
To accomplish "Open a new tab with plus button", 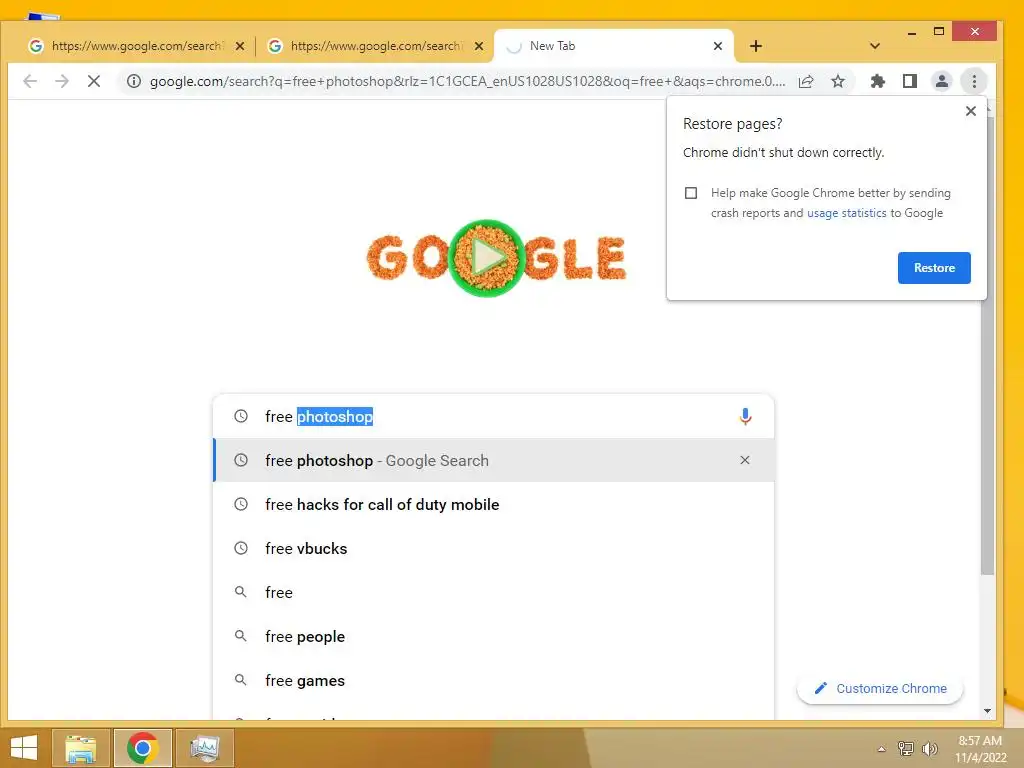I will point(756,46).
